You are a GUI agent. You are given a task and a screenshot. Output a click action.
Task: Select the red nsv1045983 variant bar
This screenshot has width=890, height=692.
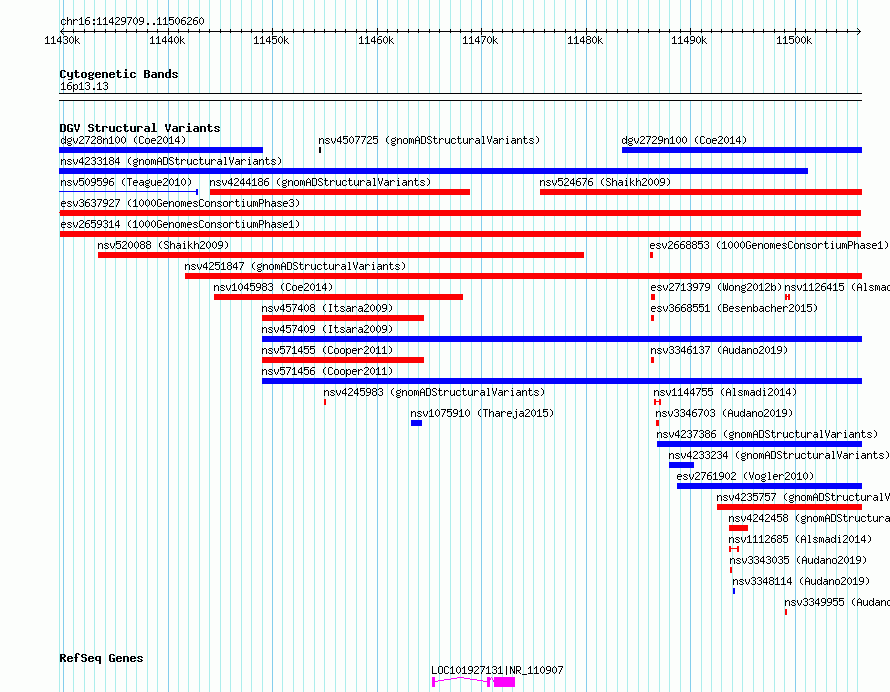coord(338,297)
